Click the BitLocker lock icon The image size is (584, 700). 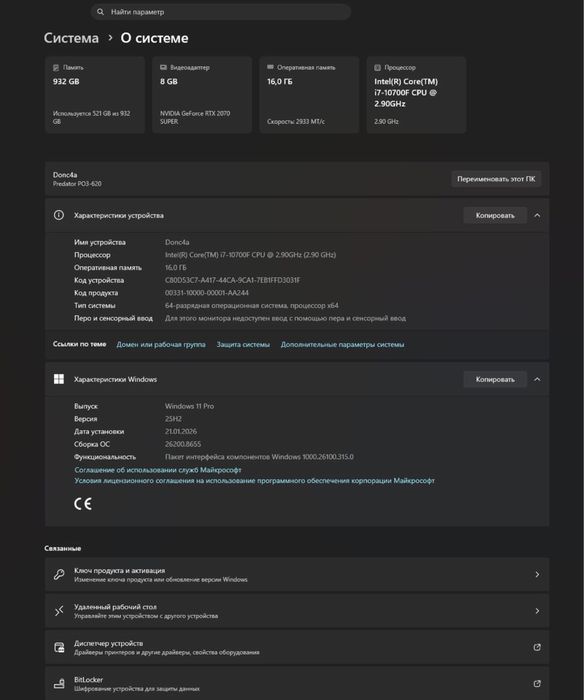(59, 683)
